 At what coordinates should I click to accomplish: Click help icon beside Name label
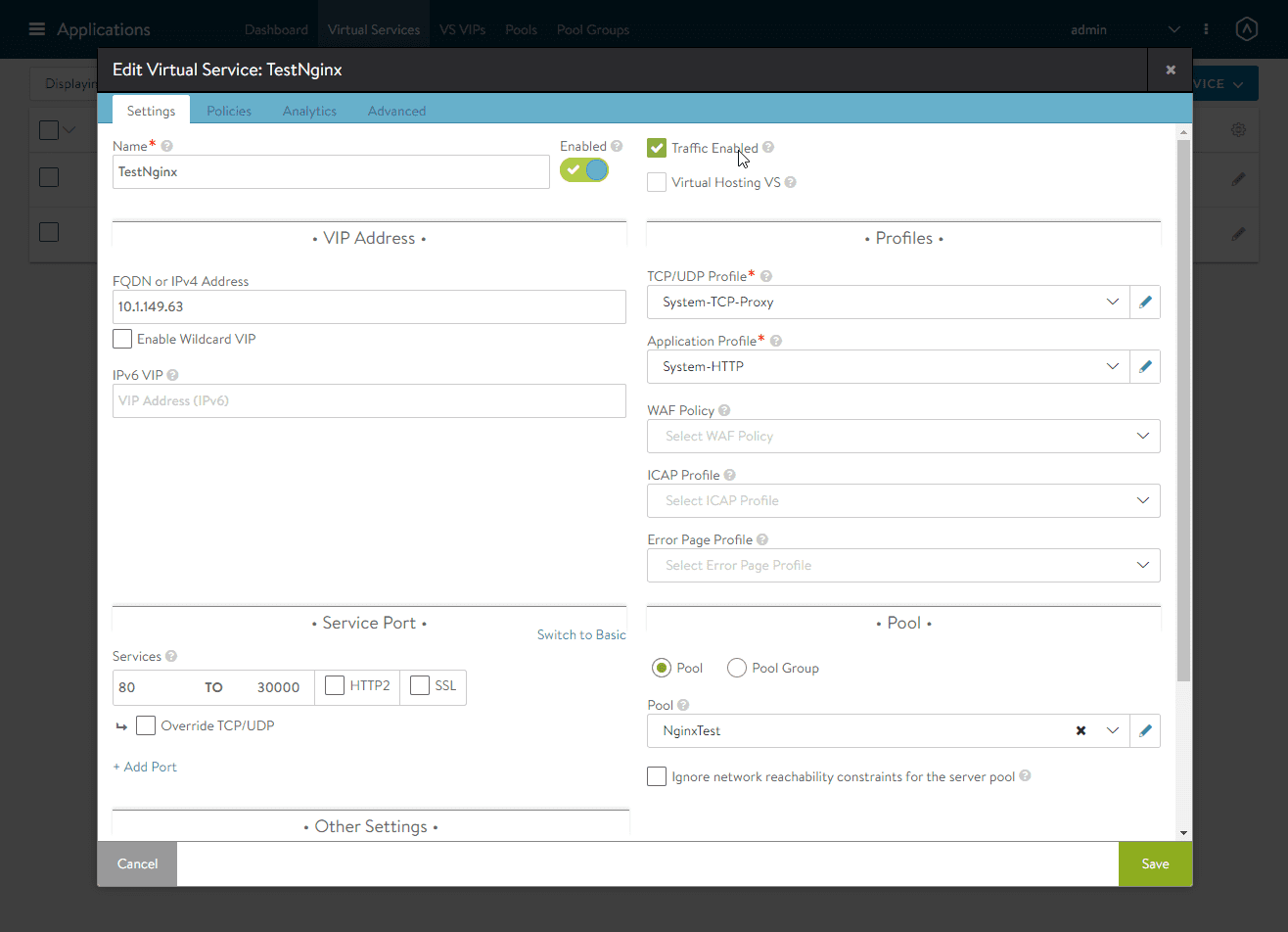point(166,146)
